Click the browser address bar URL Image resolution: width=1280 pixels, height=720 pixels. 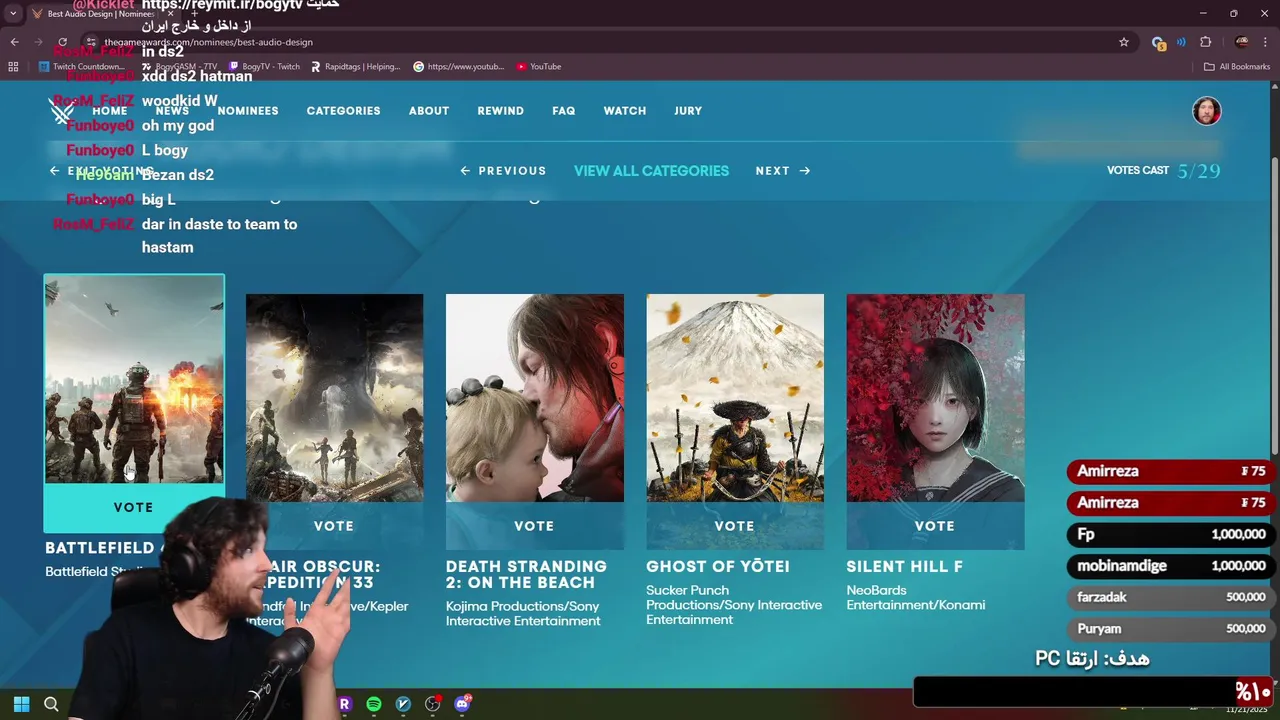[209, 42]
